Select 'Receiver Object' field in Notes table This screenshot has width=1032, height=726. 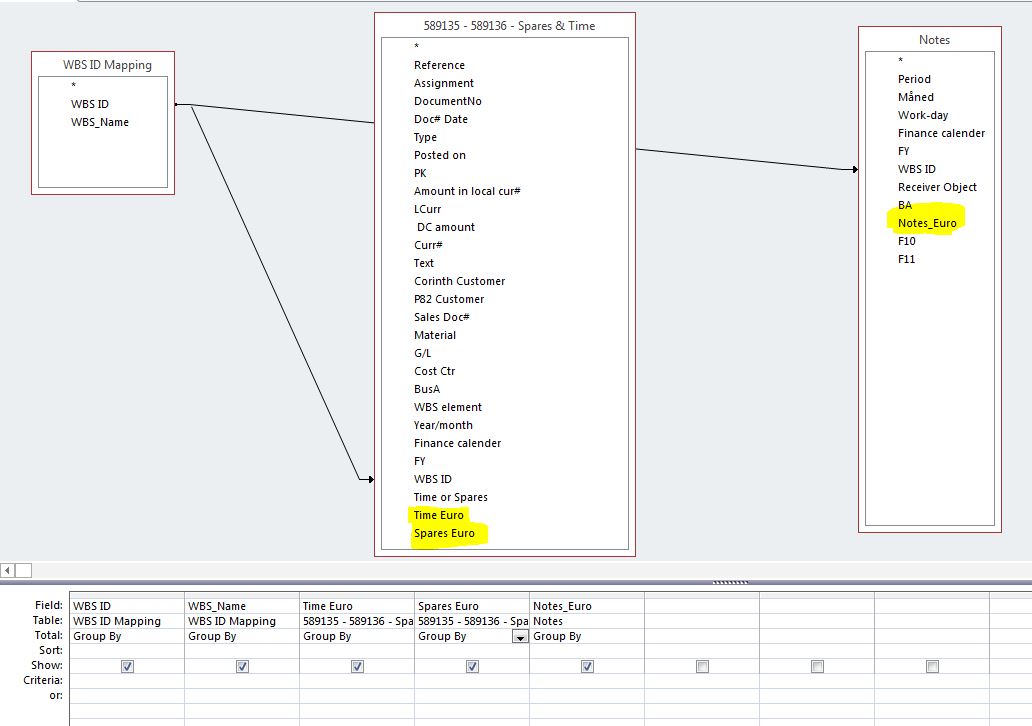[x=937, y=187]
